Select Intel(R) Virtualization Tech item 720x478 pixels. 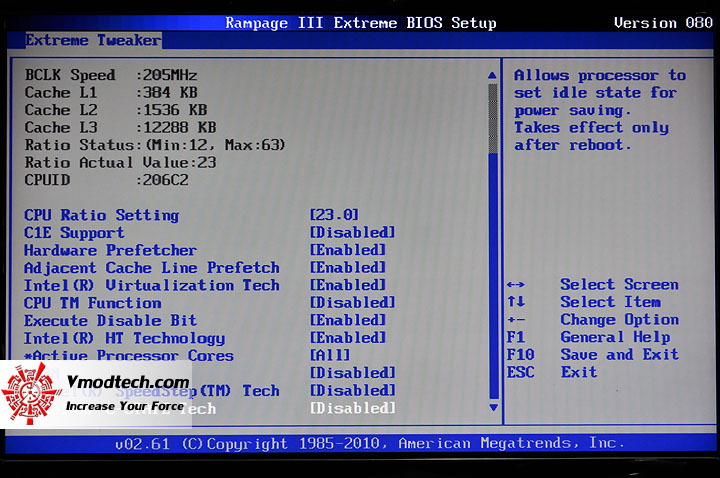click(x=152, y=285)
